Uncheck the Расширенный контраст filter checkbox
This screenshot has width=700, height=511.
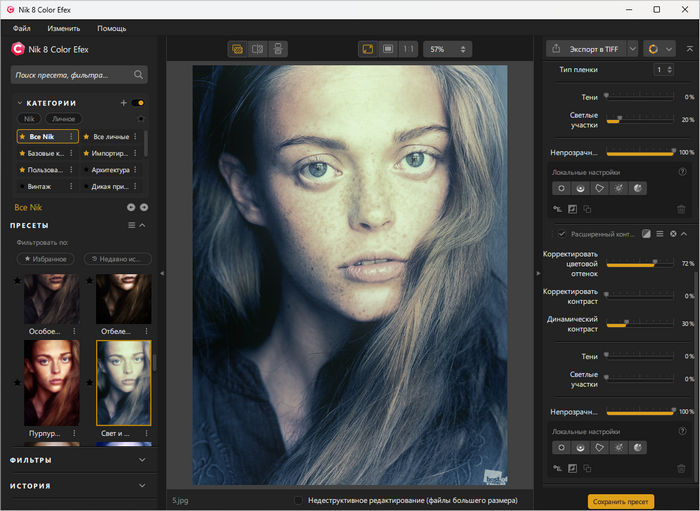point(562,233)
